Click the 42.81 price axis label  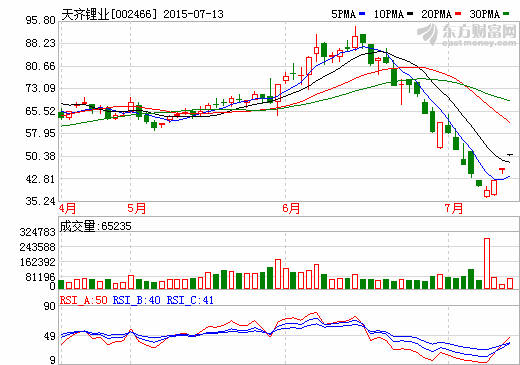click(41, 179)
